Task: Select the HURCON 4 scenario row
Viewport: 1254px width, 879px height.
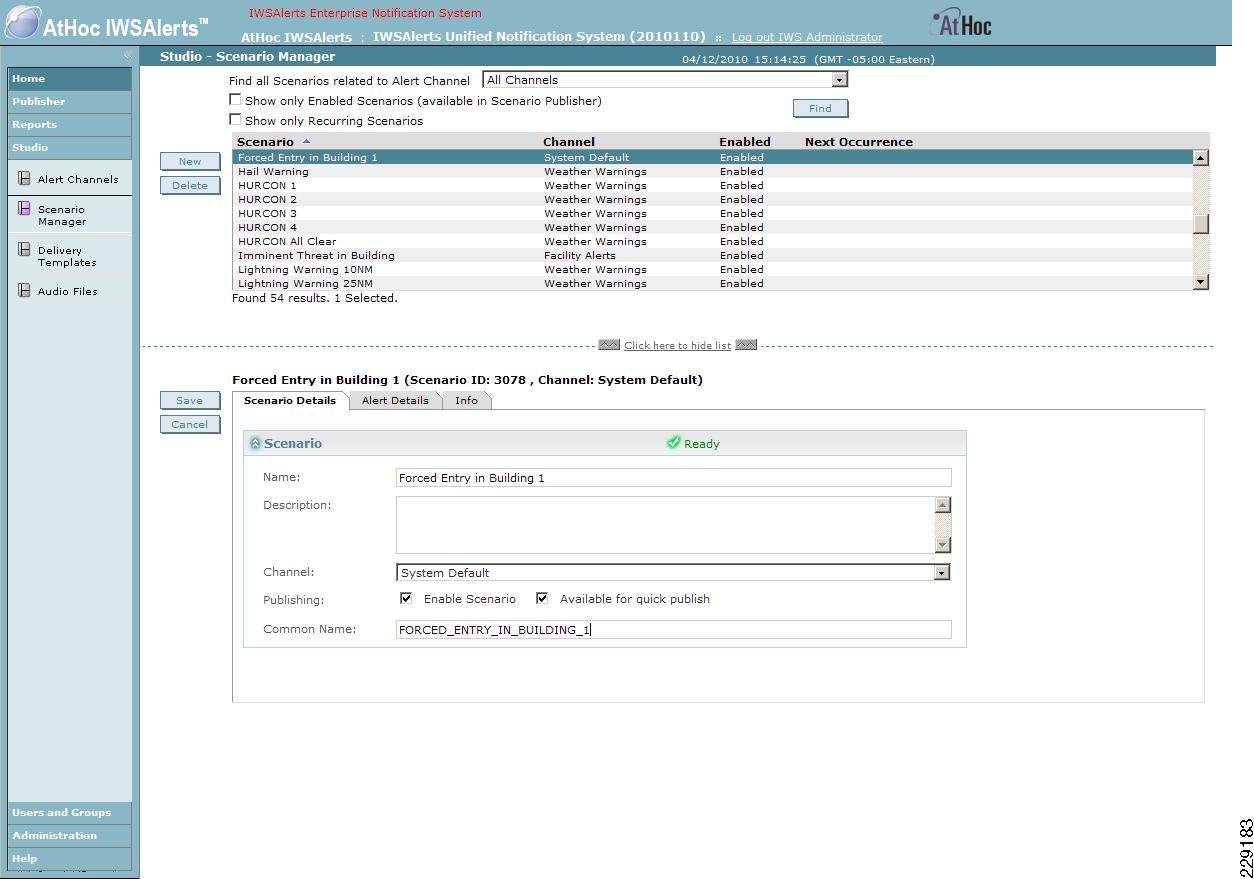Action: (x=713, y=227)
